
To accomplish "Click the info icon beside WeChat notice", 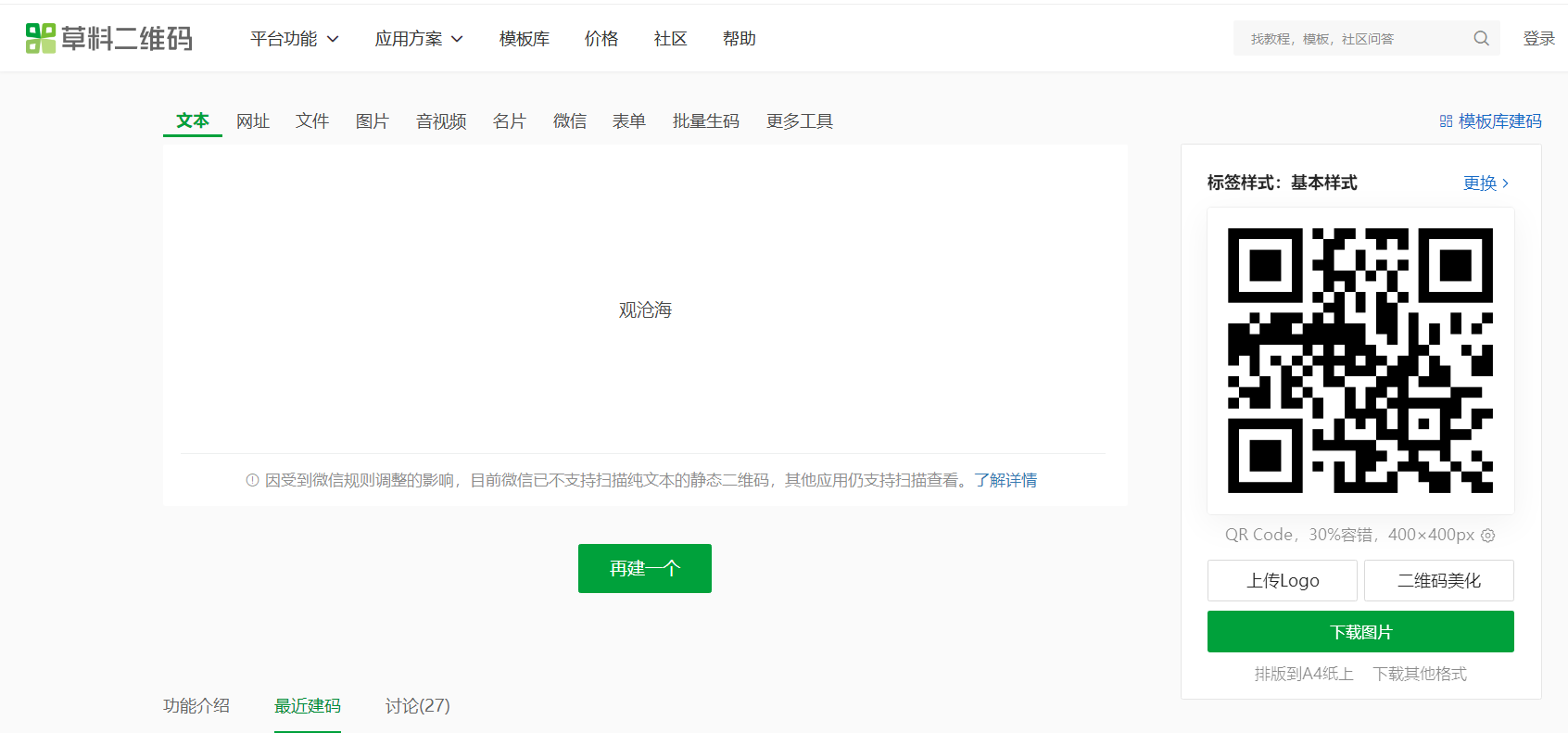I will click(252, 480).
